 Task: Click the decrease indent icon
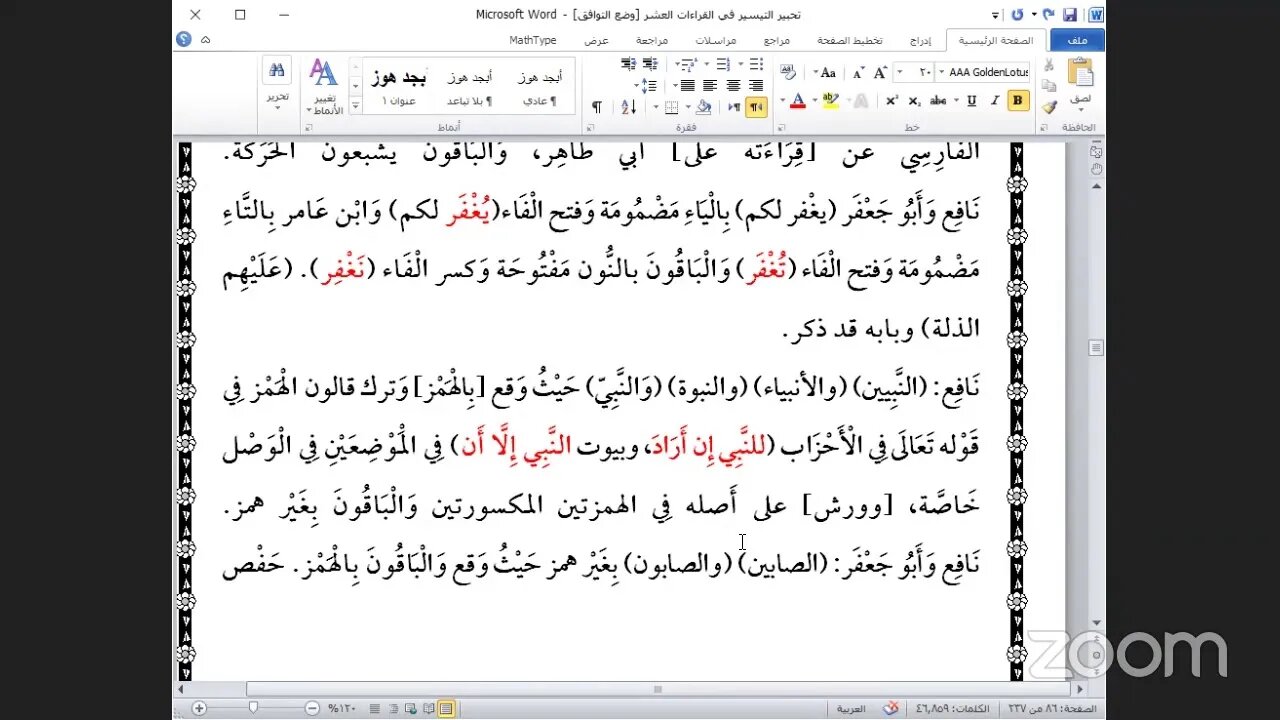pyautogui.click(x=651, y=64)
